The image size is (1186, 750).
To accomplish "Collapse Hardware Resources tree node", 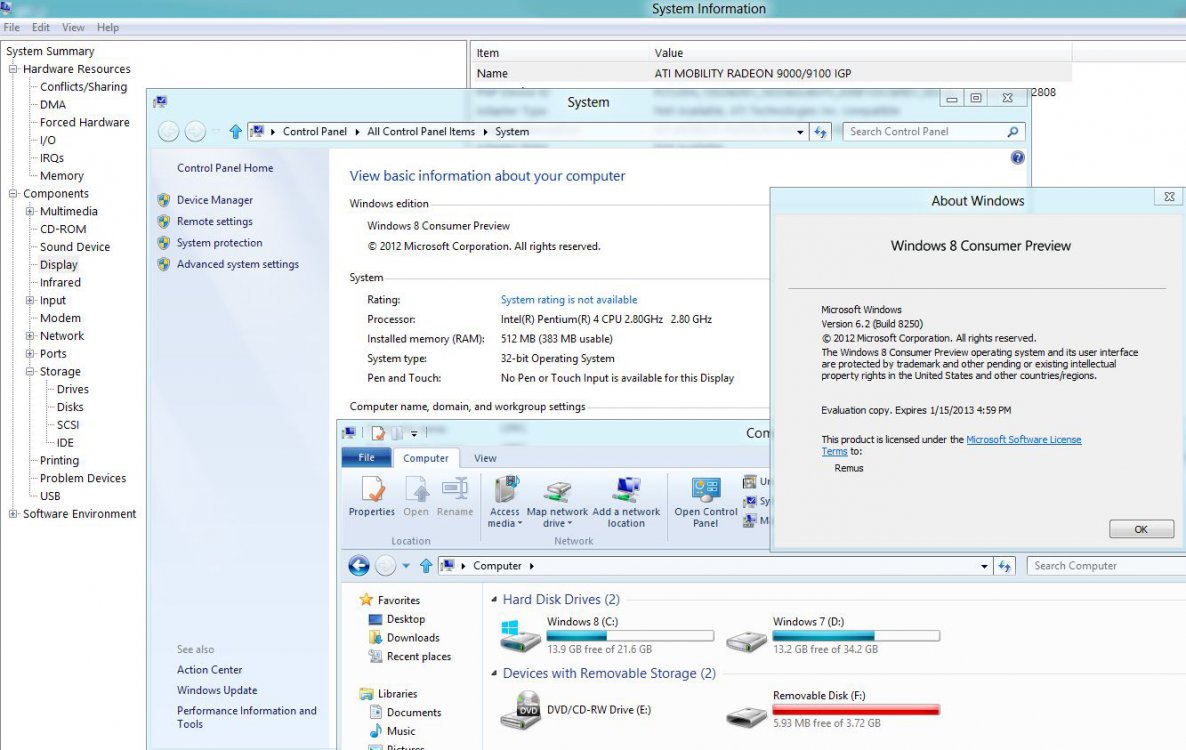I will point(13,69).
